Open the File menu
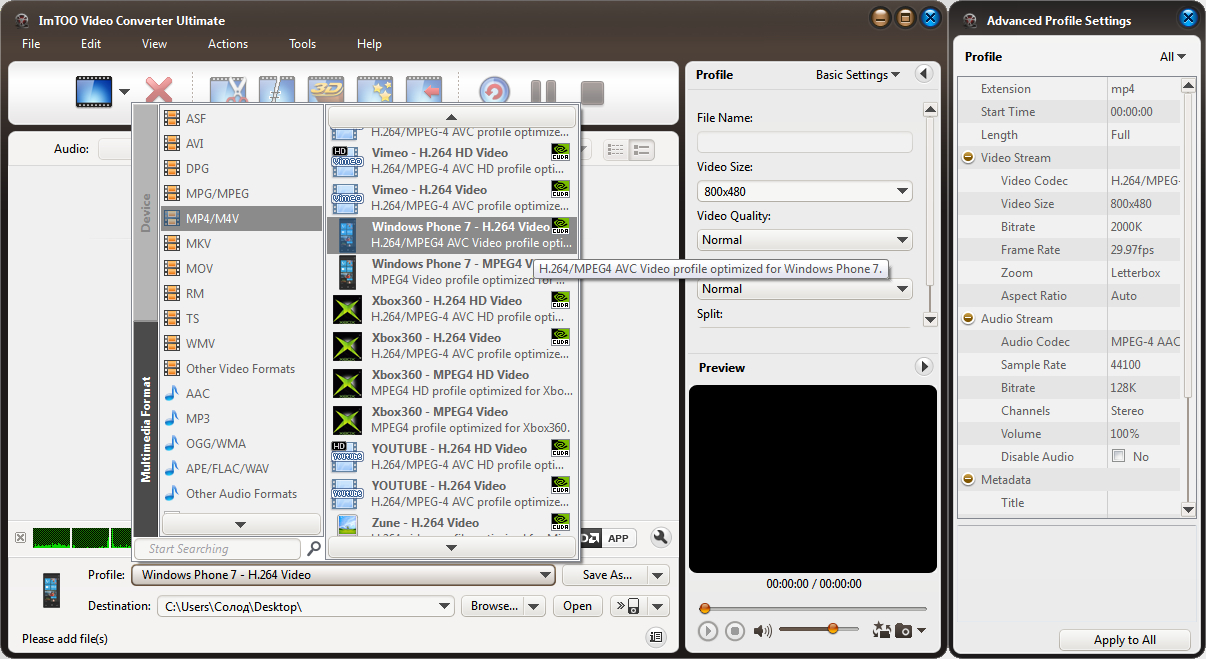1206x659 pixels. point(31,44)
